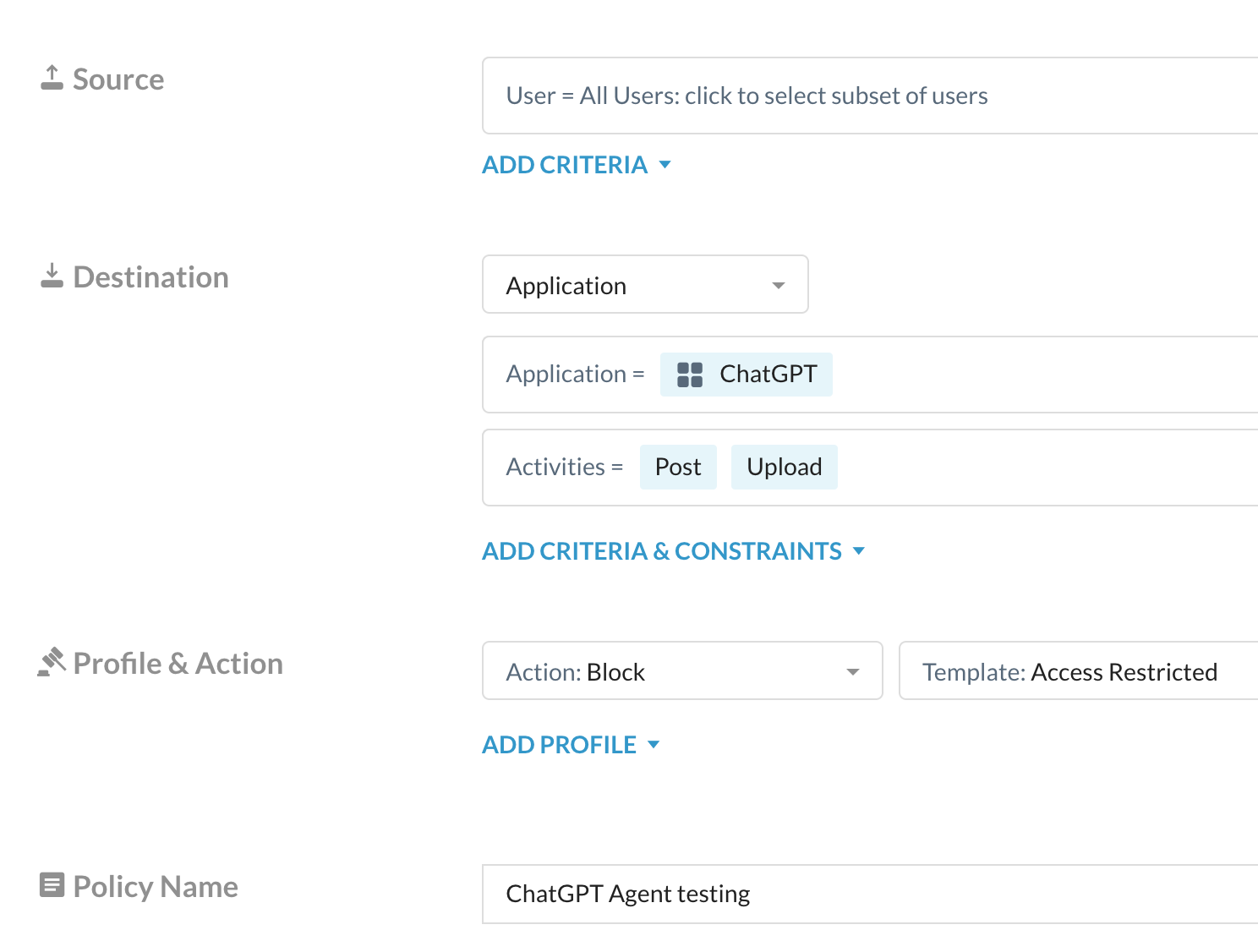1258x952 pixels.
Task: Open the Application destination type dropdown
Action: [645, 285]
